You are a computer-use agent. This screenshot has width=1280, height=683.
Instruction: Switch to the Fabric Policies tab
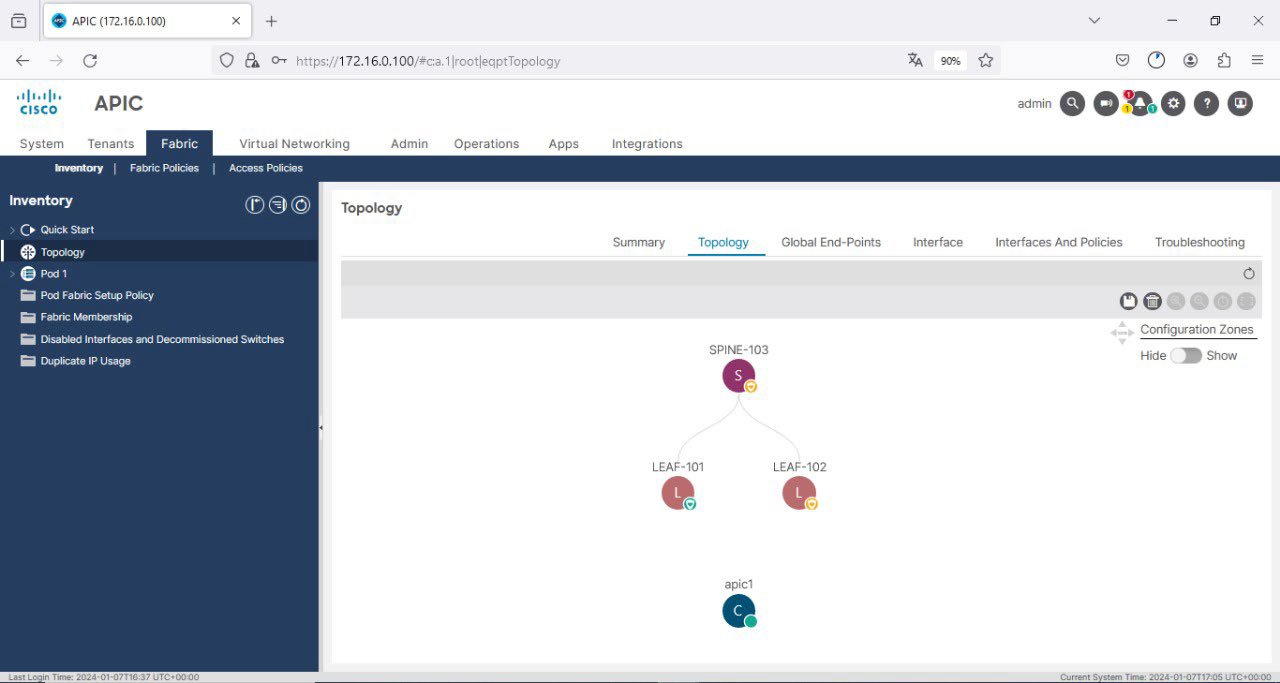tap(164, 168)
